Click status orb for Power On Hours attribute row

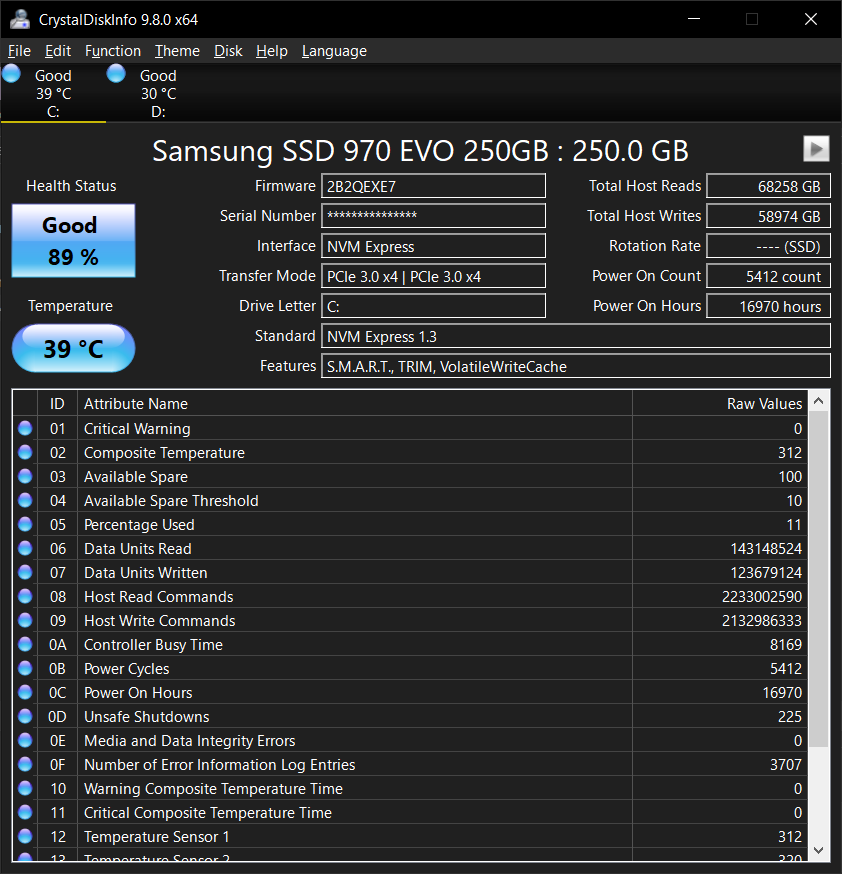tap(25, 692)
